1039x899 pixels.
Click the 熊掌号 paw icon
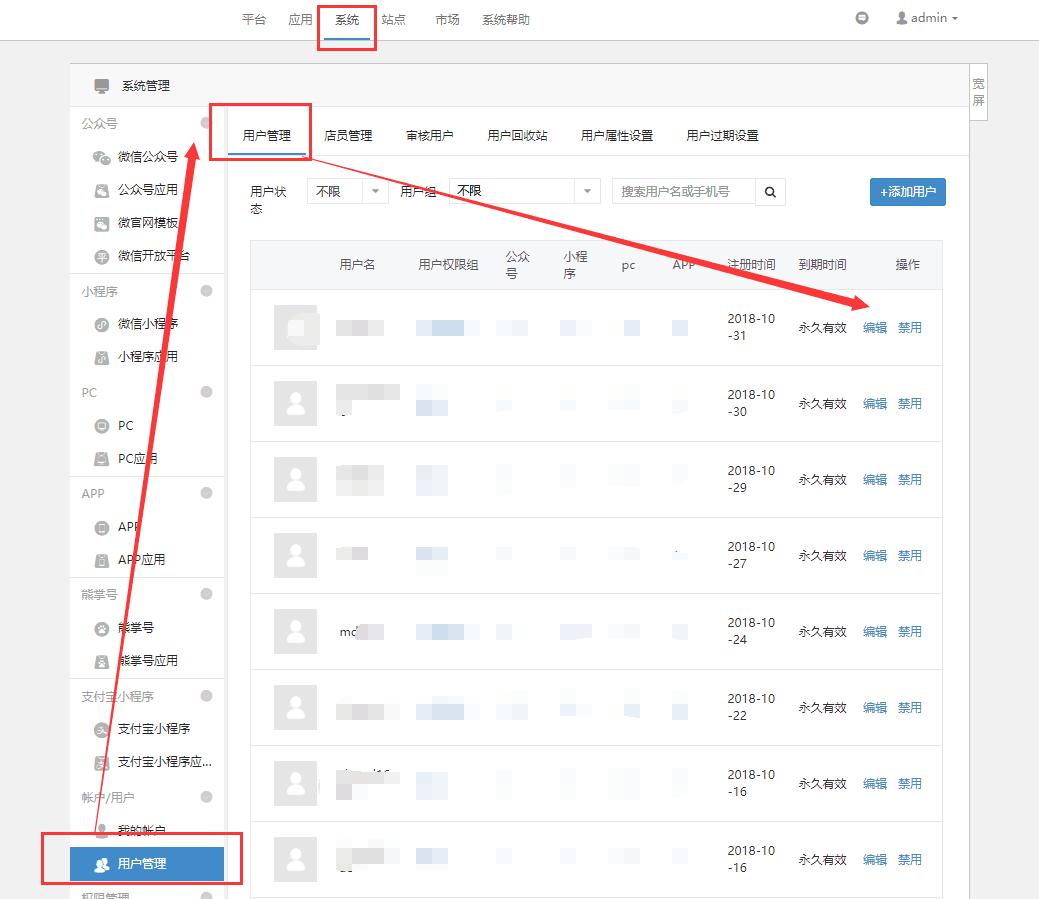pyautogui.click(x=101, y=628)
